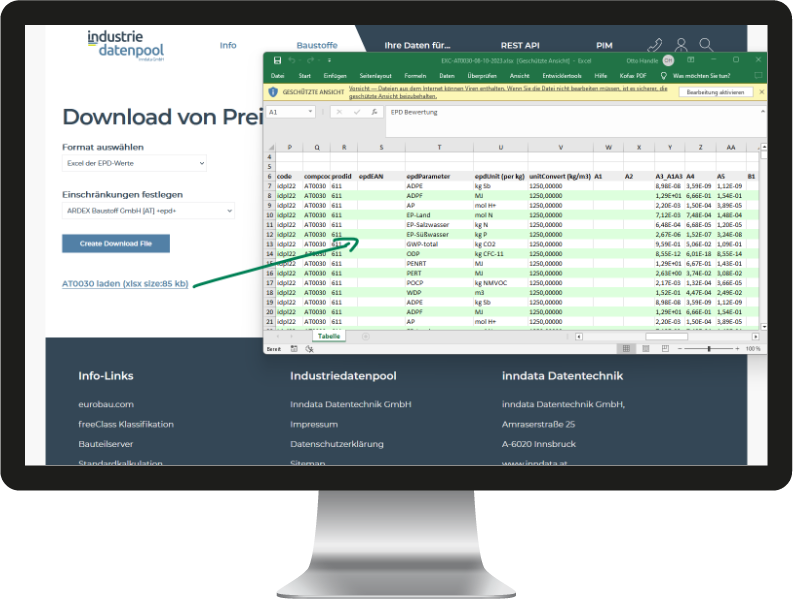Open Ribbon Display Options icon
The width and height of the screenshot is (793, 602).
(691, 60)
